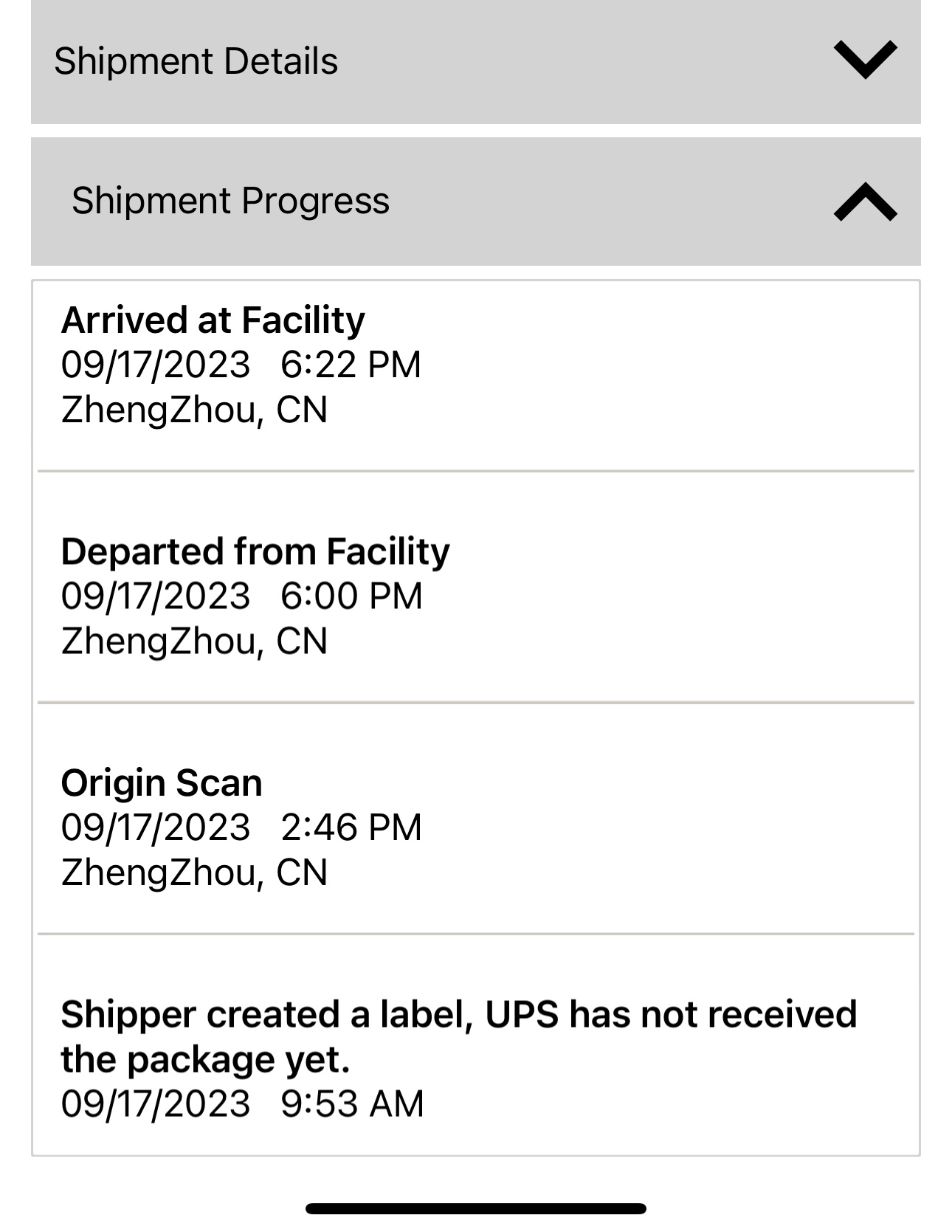The image size is (952, 1232).
Task: Tap the 6:00 PM departure timestamp
Action: [x=351, y=596]
